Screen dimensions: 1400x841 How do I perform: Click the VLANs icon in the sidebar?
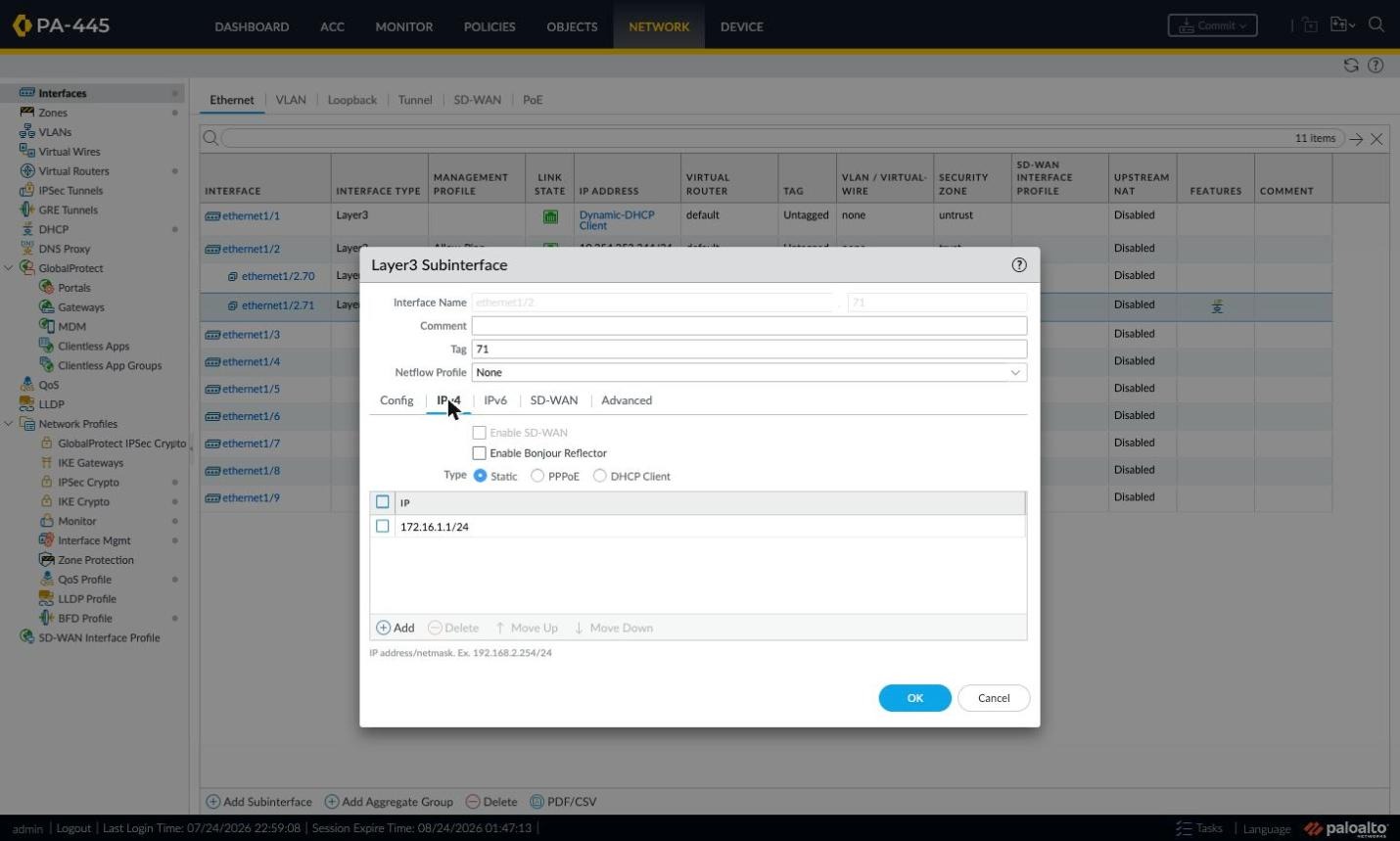pos(27,132)
